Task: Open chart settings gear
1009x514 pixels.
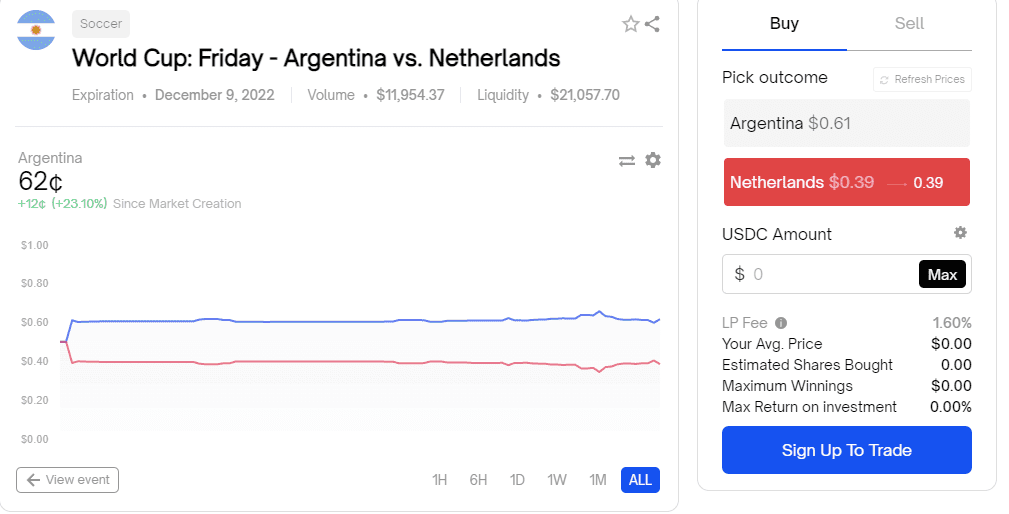Action: (653, 160)
